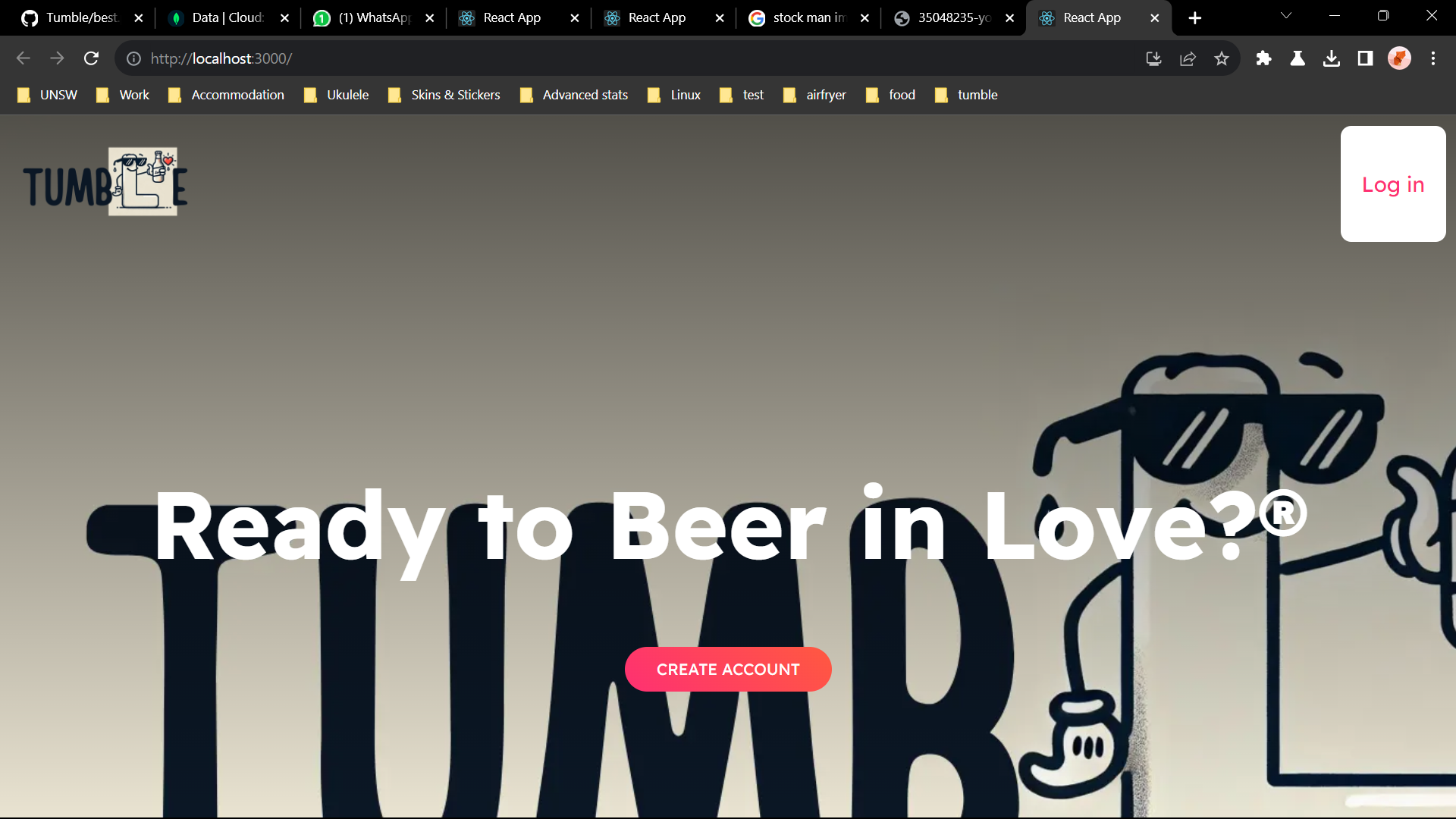Open the user profile avatar

[1399, 58]
